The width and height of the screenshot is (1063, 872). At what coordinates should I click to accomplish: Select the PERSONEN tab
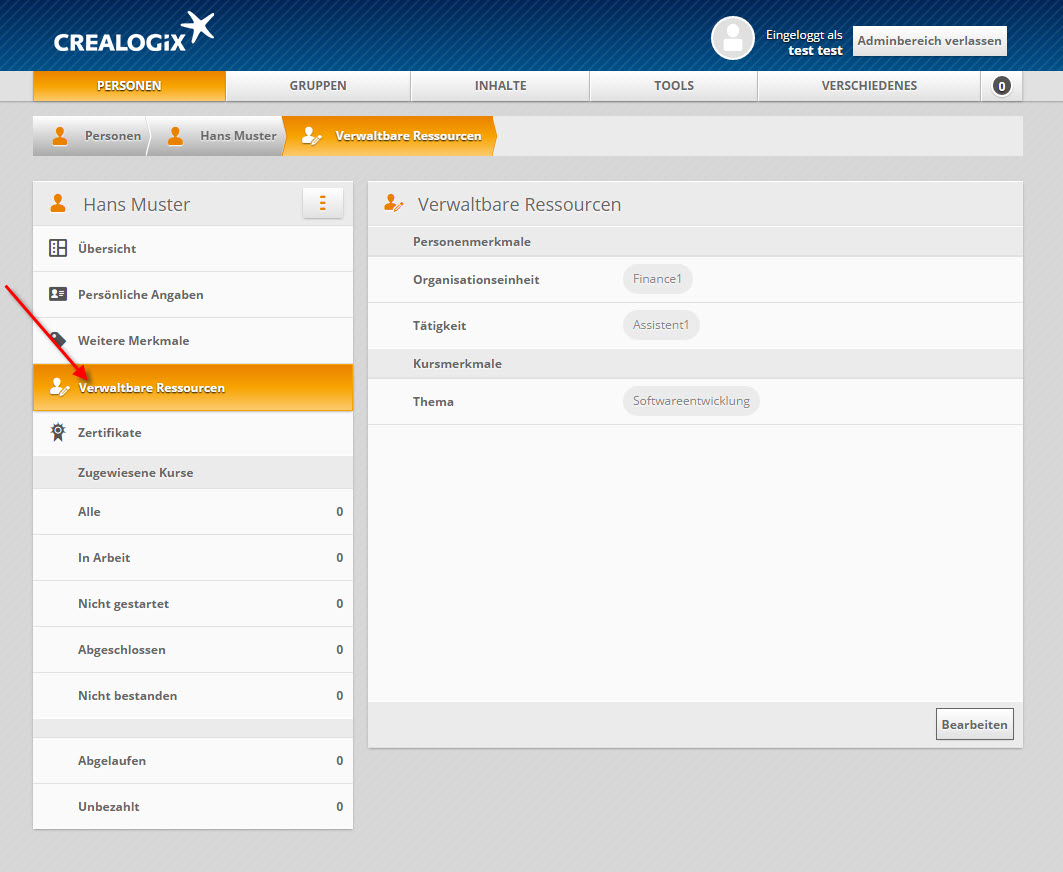click(x=129, y=86)
